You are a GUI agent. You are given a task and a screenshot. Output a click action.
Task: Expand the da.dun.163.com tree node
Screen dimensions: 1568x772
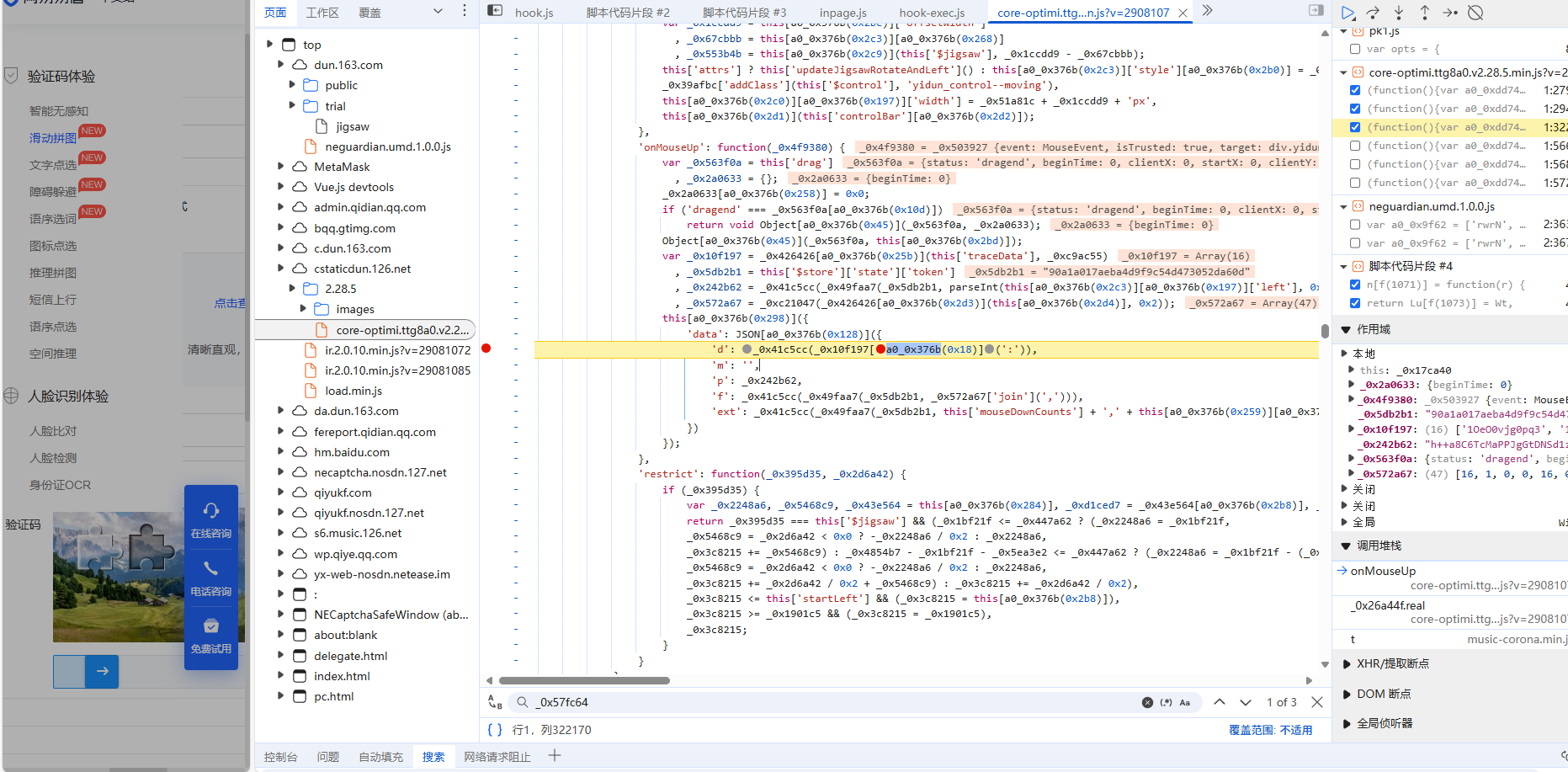pyautogui.click(x=281, y=411)
